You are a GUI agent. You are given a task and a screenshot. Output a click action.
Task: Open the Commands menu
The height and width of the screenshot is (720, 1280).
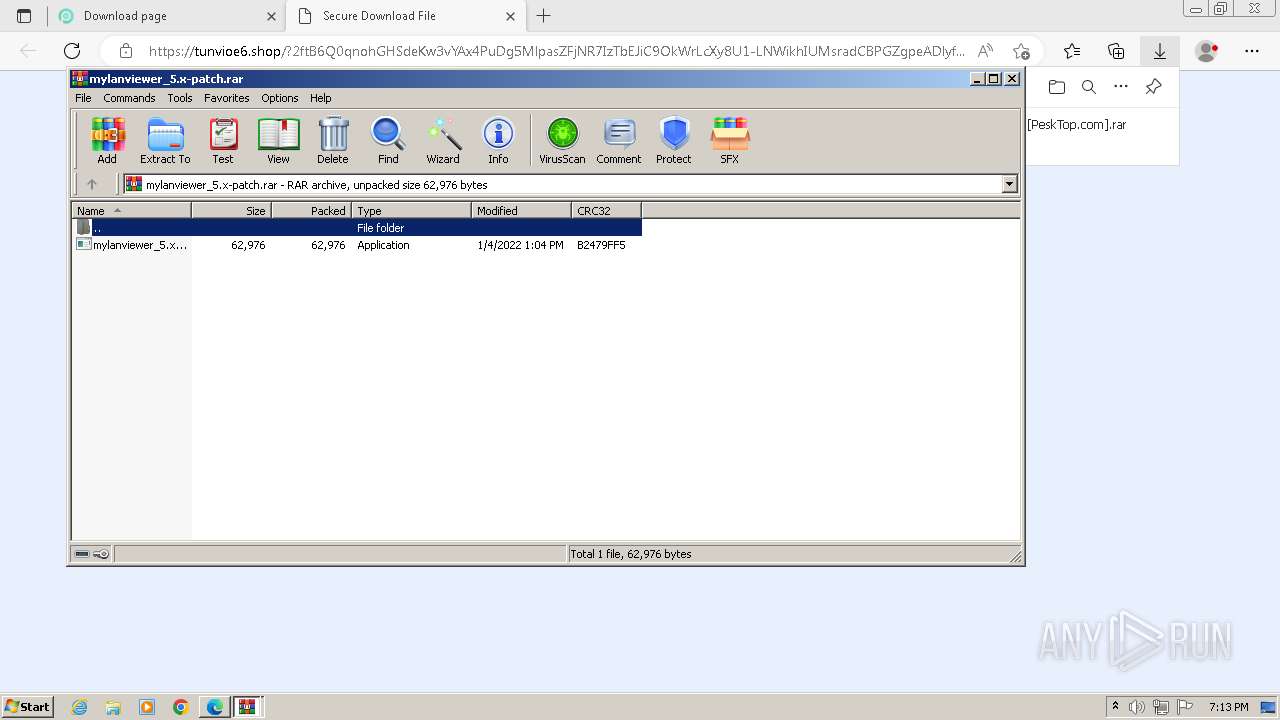[x=129, y=98]
